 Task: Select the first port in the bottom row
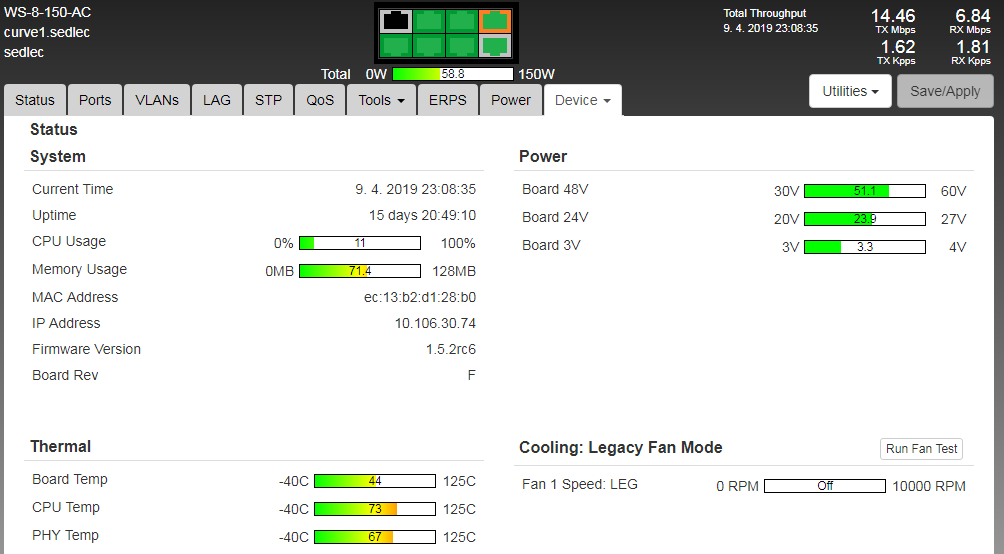pyautogui.click(x=397, y=45)
